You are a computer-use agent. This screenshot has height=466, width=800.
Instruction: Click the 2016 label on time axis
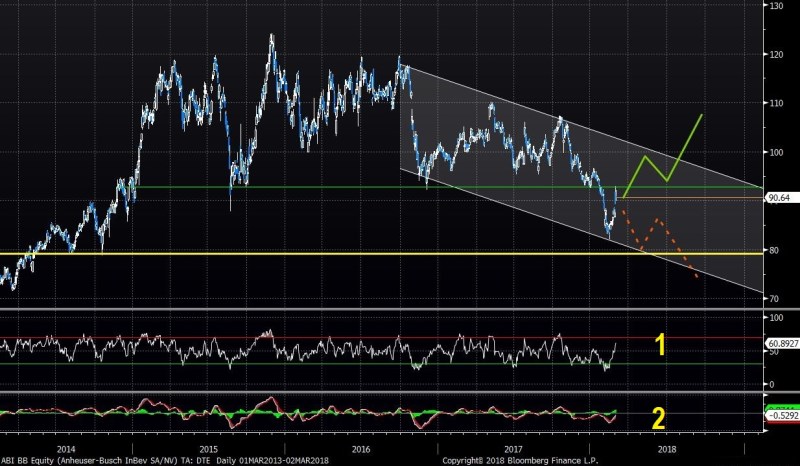pos(359,449)
